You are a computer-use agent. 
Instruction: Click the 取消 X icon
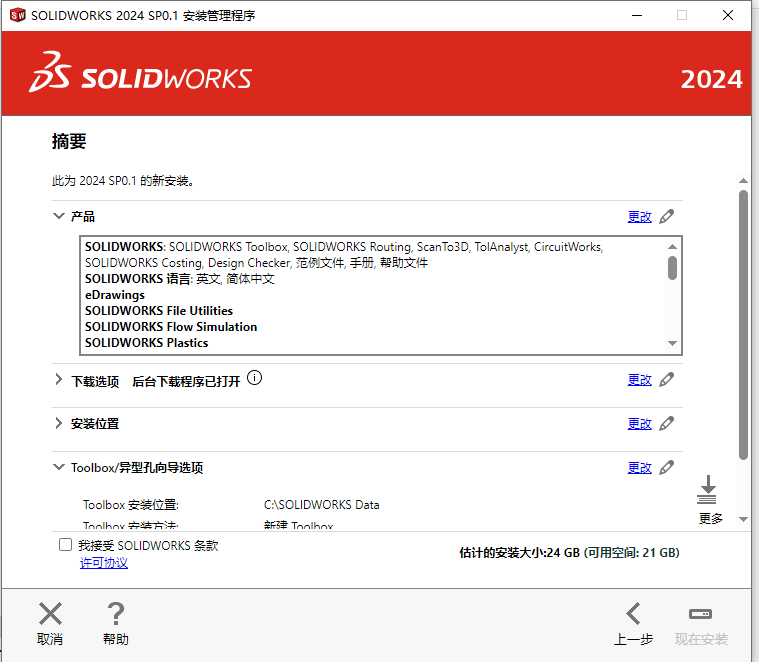click(50, 614)
